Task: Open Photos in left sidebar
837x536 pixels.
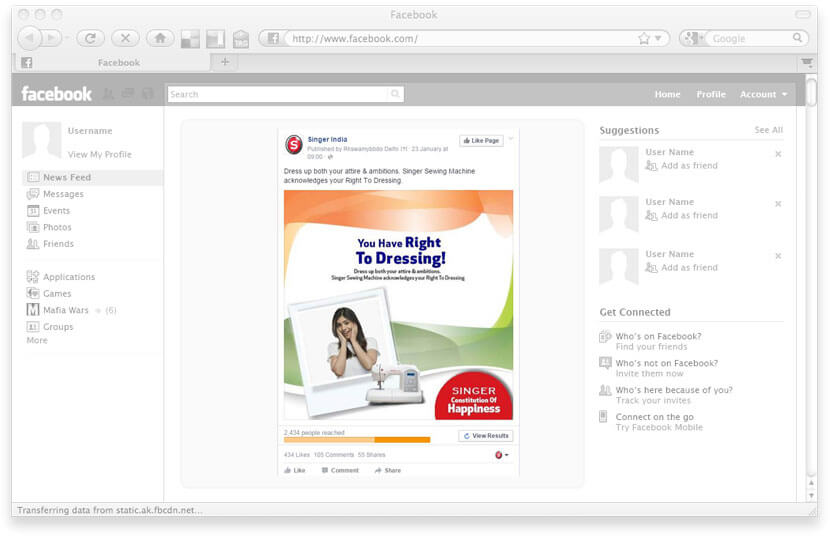Action: click(49, 227)
